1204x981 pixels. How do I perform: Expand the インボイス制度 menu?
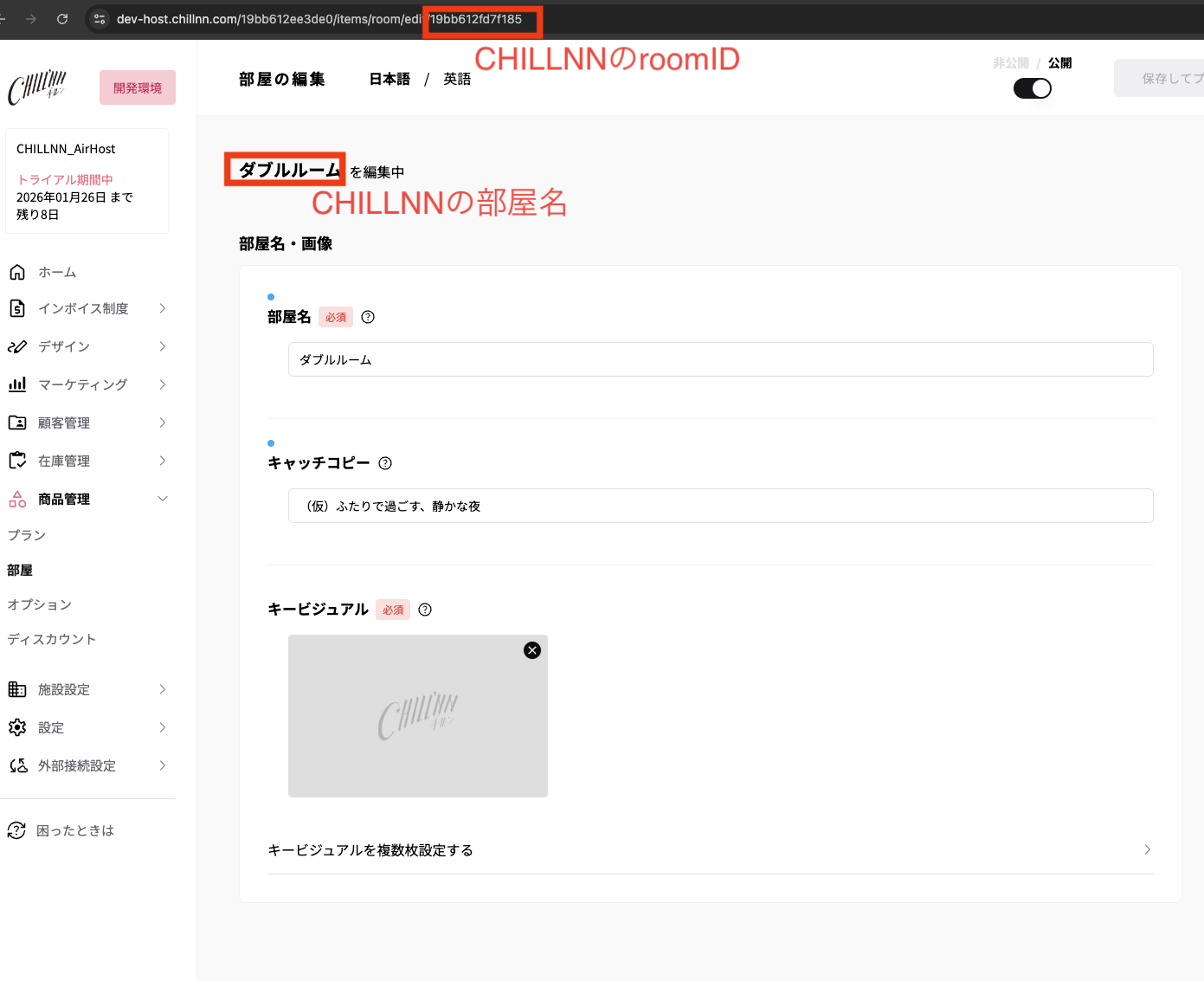click(163, 308)
